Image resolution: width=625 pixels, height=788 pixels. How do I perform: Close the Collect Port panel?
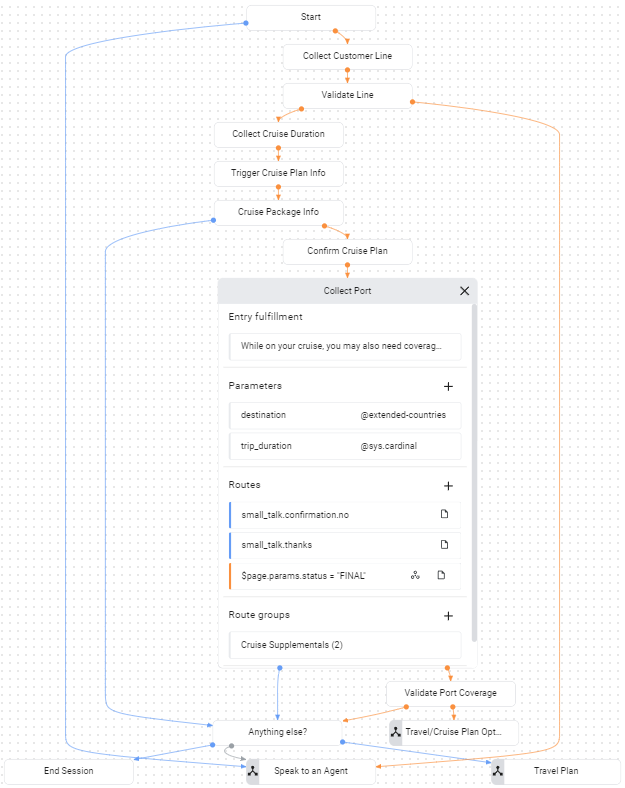tap(464, 291)
